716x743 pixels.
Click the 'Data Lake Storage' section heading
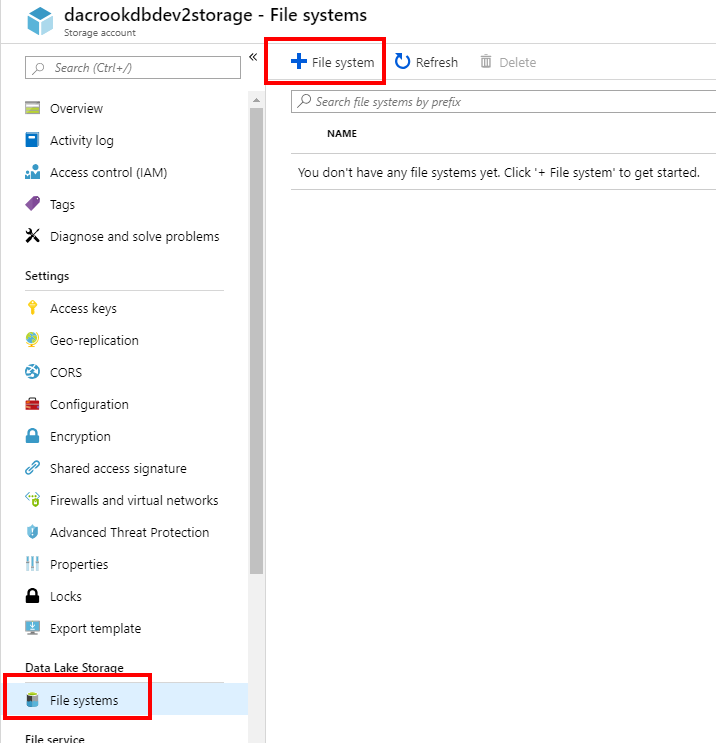pyautogui.click(x=74, y=667)
